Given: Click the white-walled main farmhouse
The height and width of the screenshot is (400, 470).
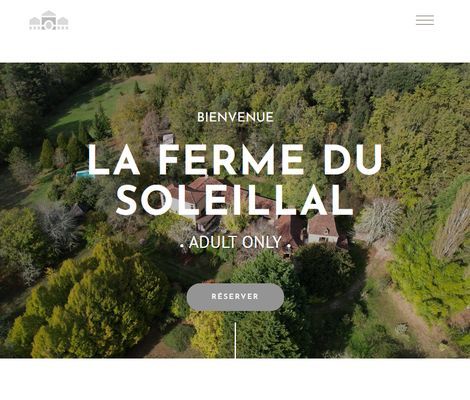Looking at the screenshot, I should click(182, 202).
